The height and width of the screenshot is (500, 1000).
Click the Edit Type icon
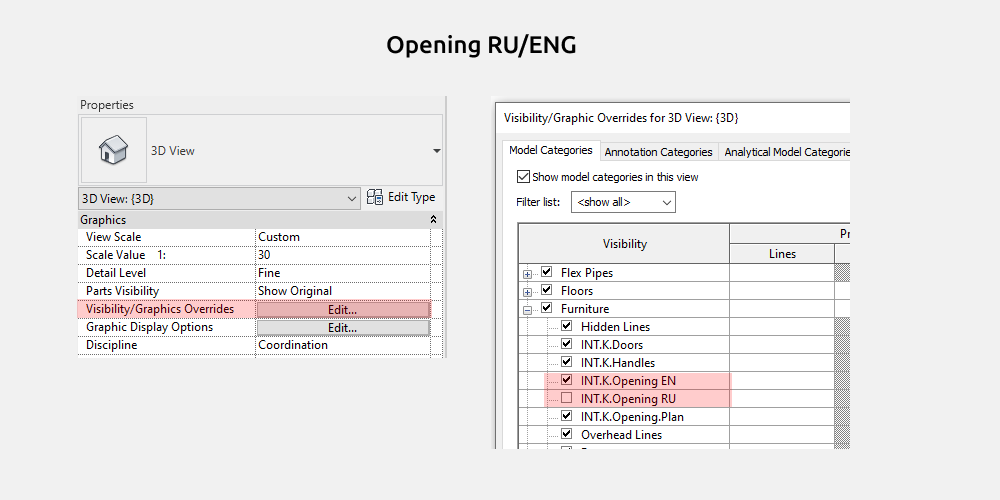click(375, 197)
